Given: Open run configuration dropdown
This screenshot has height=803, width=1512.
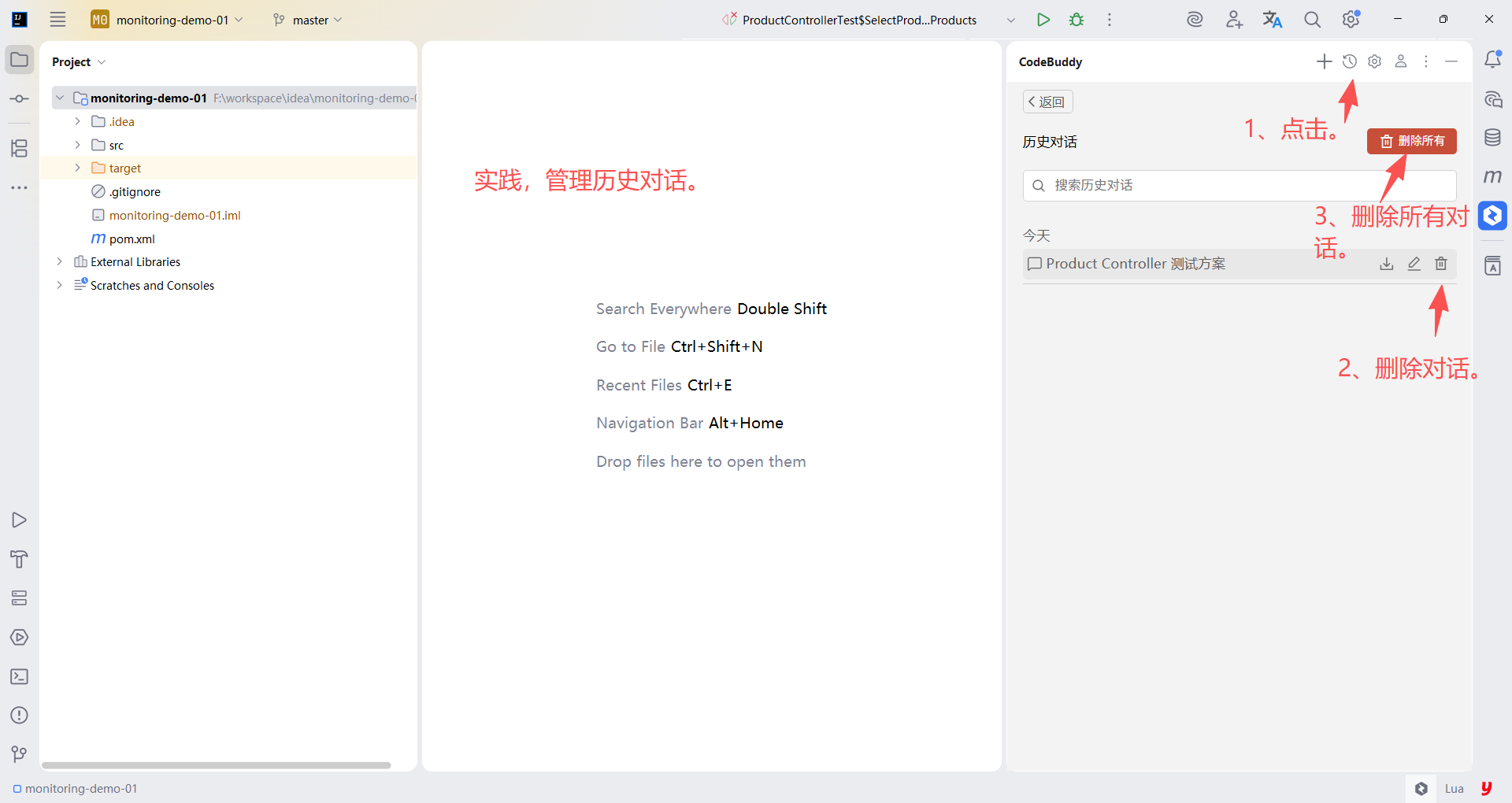Looking at the screenshot, I should click(x=1010, y=20).
